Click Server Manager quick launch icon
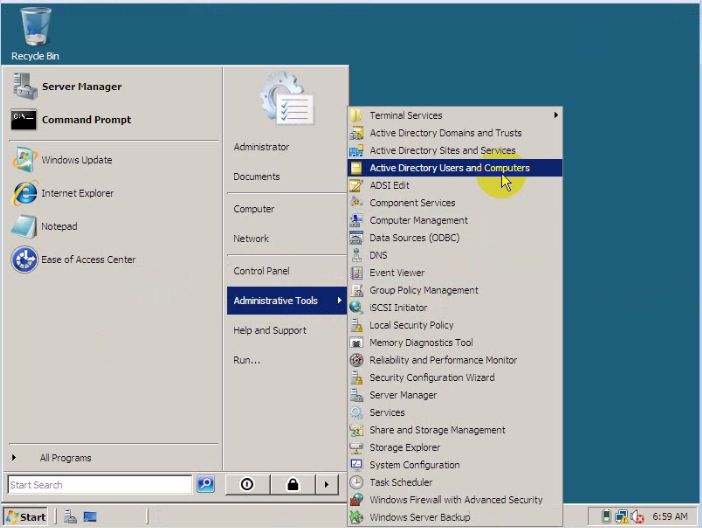 tap(70, 517)
